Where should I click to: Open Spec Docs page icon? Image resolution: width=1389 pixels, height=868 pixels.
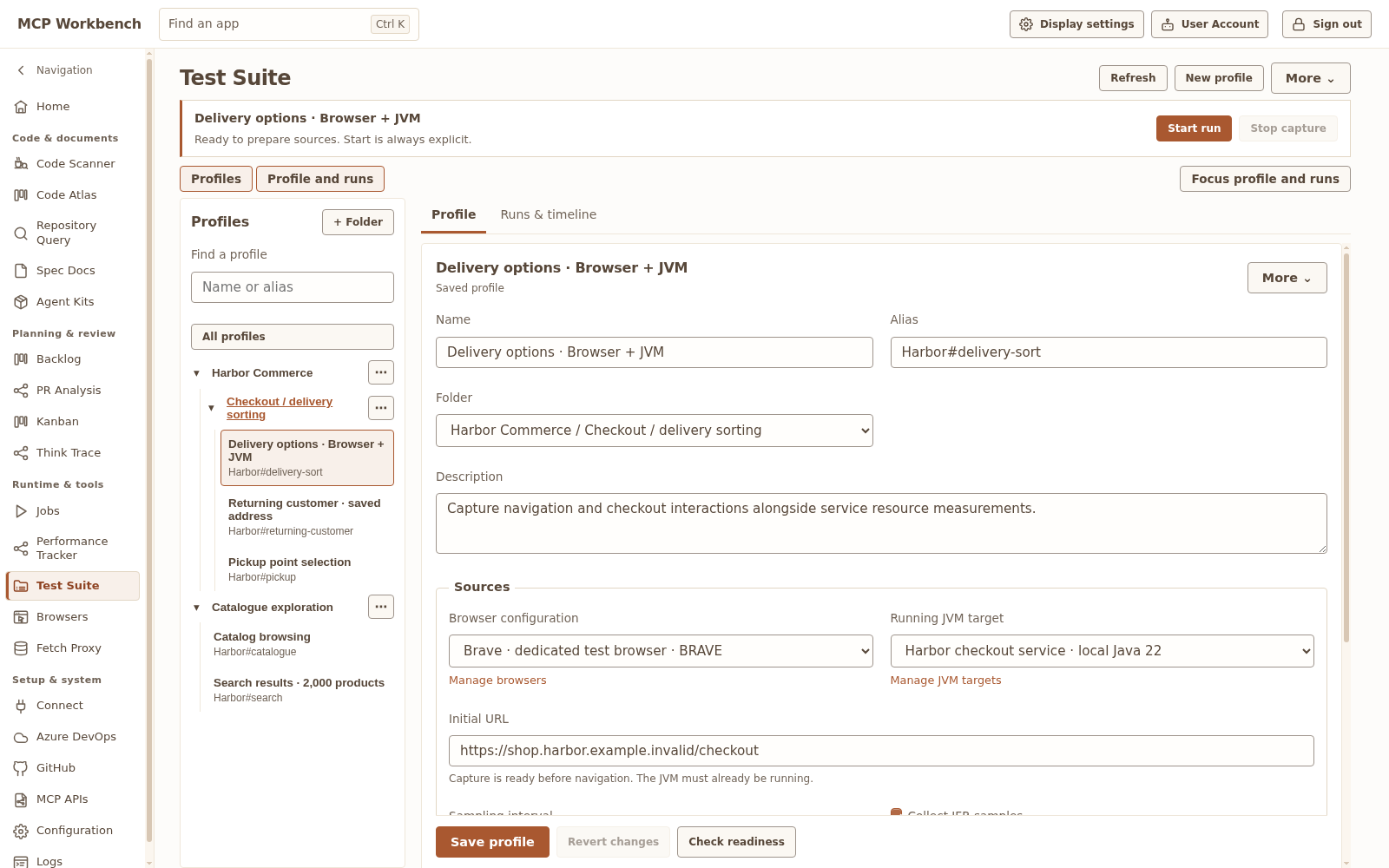(21, 270)
